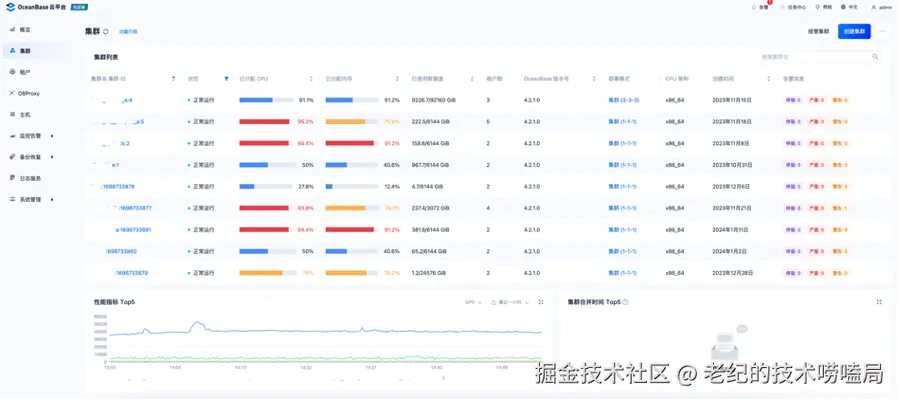The image size is (898, 400).
Task: Expand the 备份恢复 submenu arrow
Action: coord(52,156)
